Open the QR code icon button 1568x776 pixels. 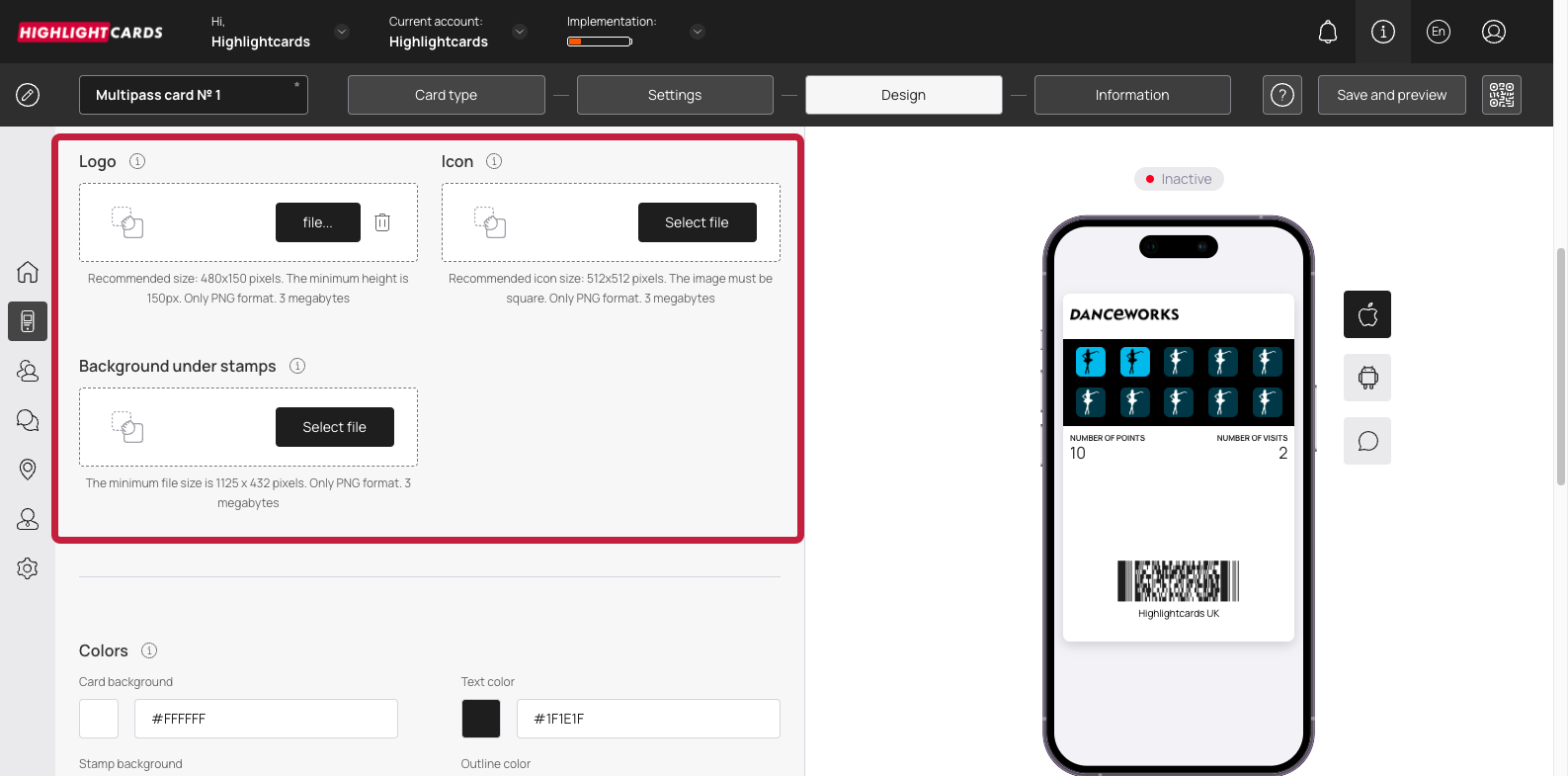click(1501, 95)
